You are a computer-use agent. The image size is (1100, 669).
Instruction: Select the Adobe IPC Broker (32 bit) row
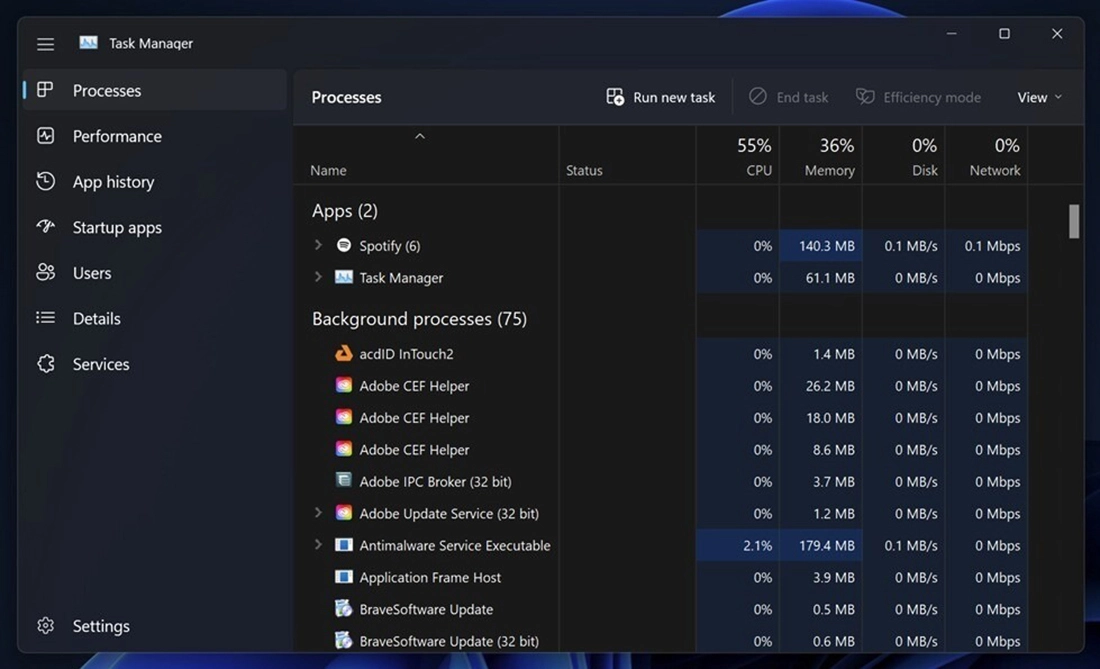(x=661, y=481)
